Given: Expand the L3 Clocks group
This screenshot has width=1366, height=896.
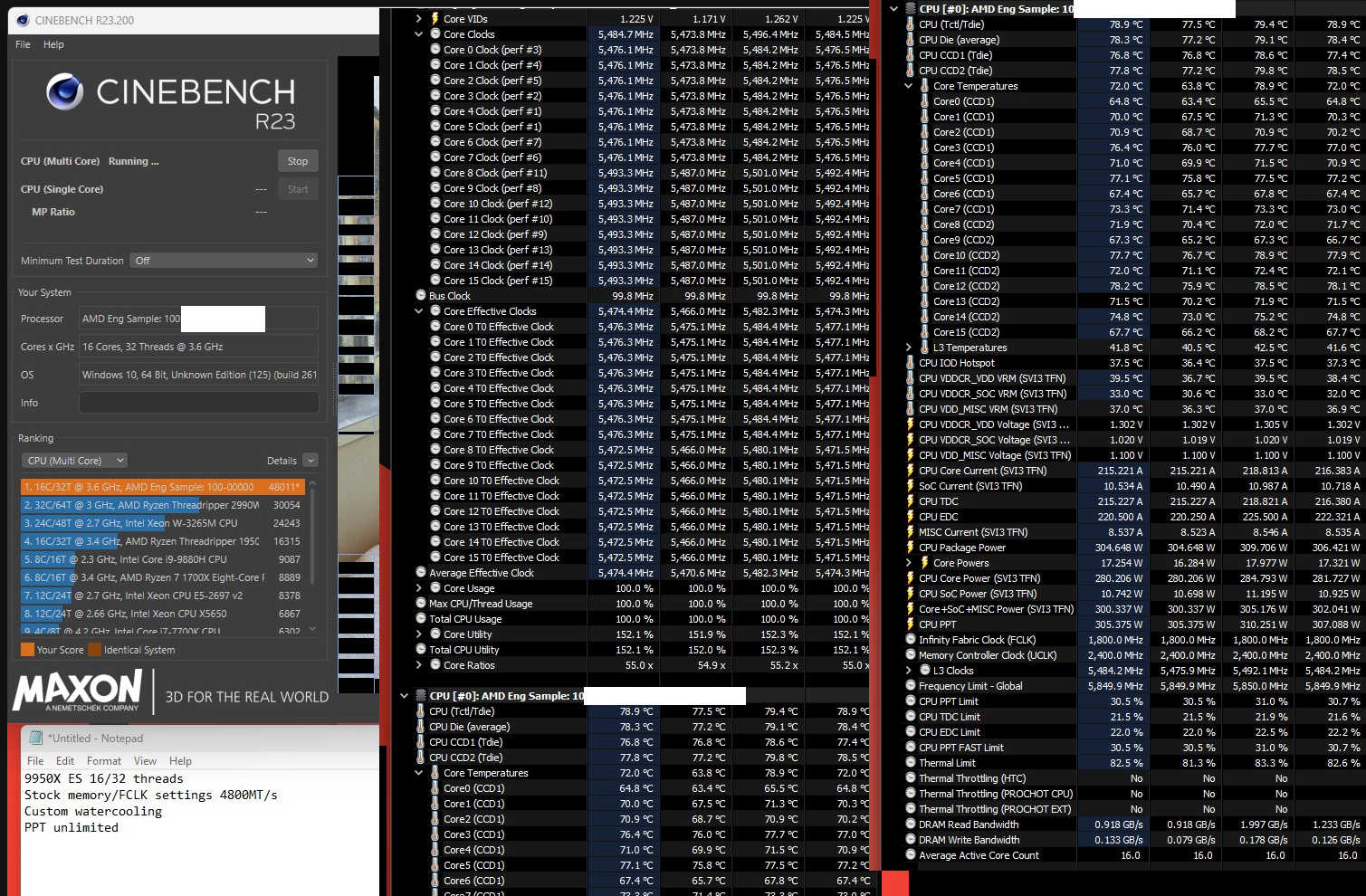Looking at the screenshot, I should 909,671.
